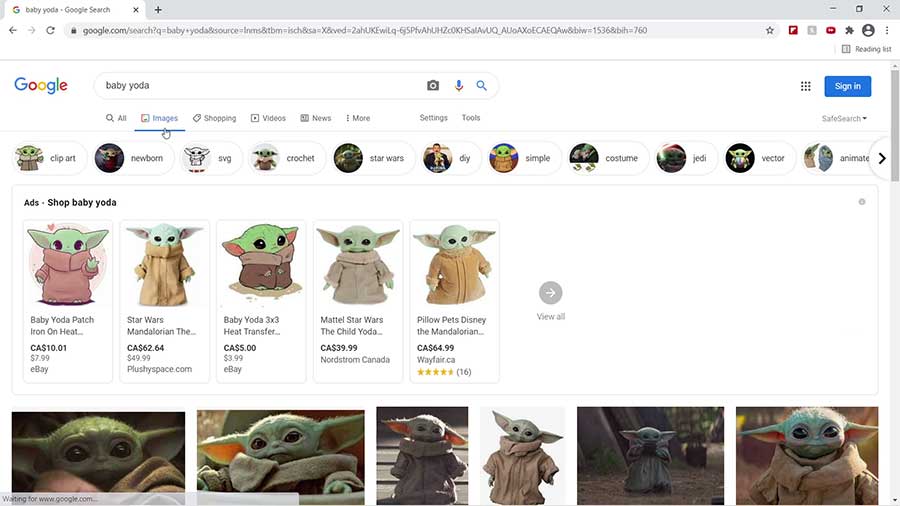Click View all arrow for shopping ads

550,293
